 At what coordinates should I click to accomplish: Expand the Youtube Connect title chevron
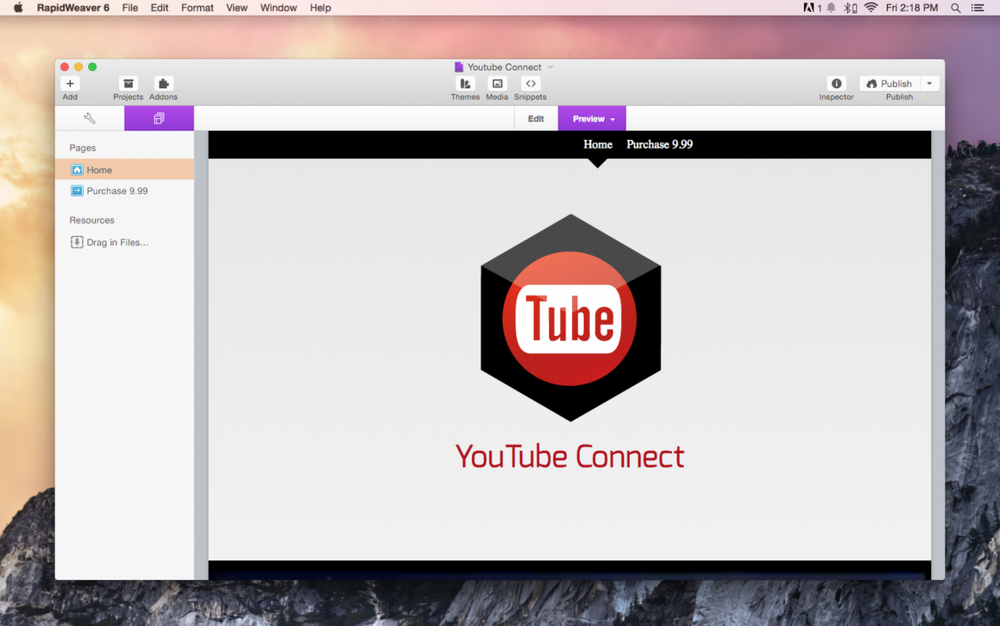[x=550, y=67]
